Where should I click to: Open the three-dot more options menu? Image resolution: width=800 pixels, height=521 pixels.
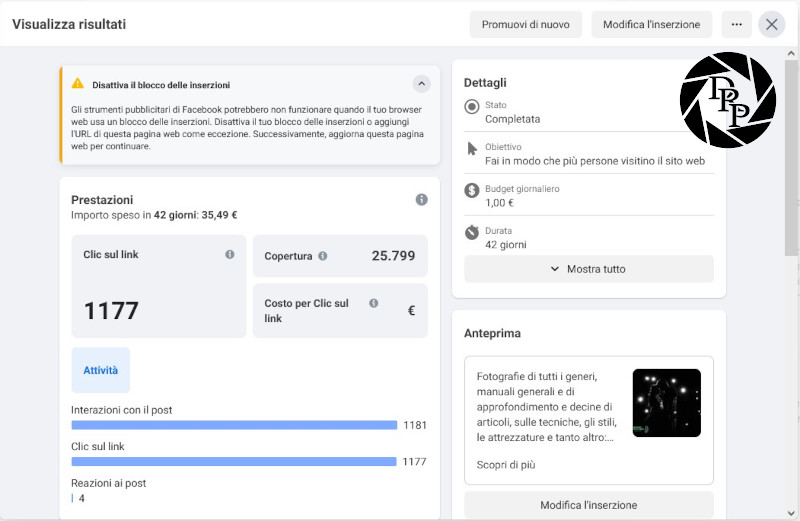point(737,24)
